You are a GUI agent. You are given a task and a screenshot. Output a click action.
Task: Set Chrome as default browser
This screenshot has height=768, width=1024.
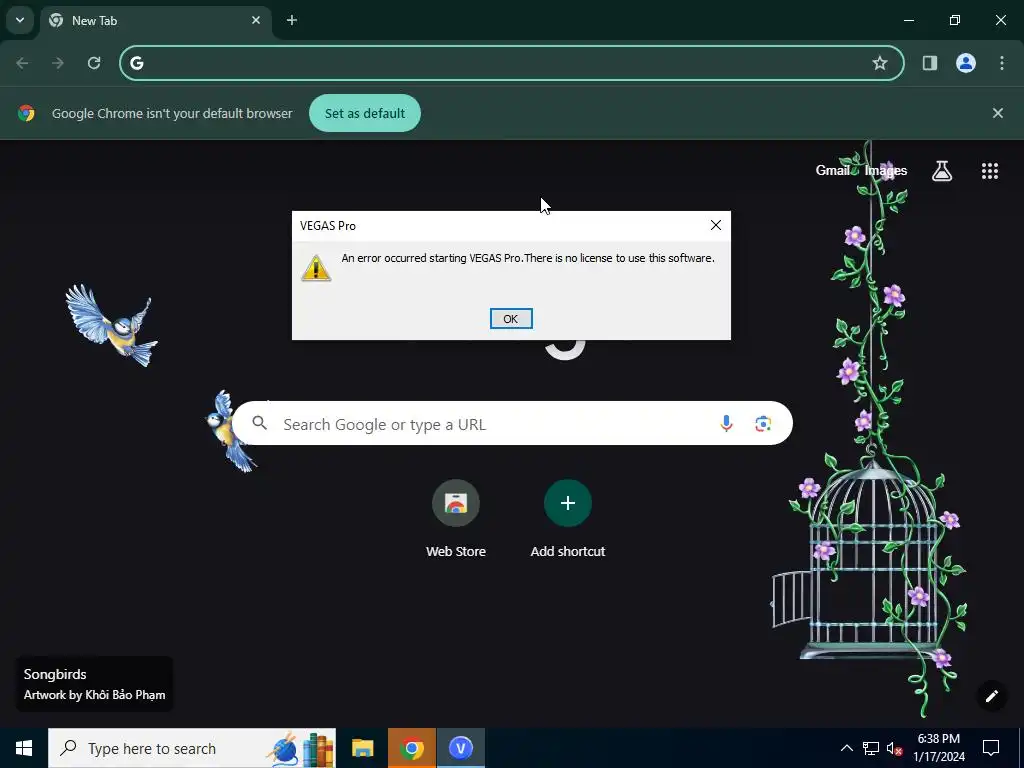point(364,113)
